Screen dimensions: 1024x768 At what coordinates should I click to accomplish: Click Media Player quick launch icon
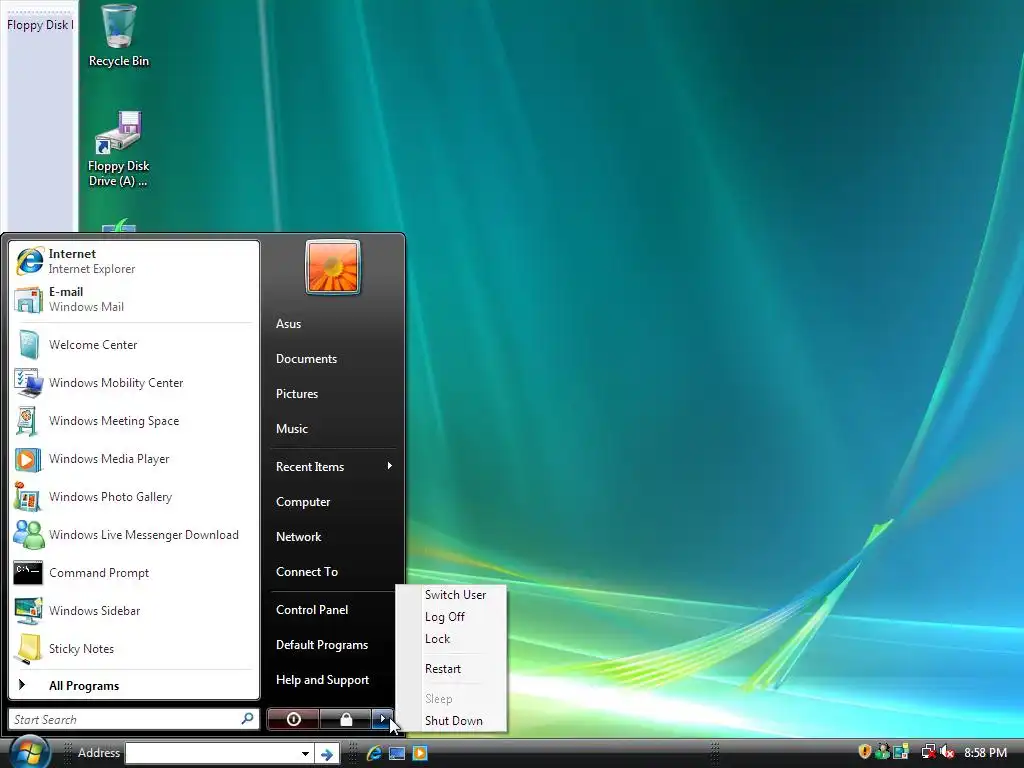point(420,753)
